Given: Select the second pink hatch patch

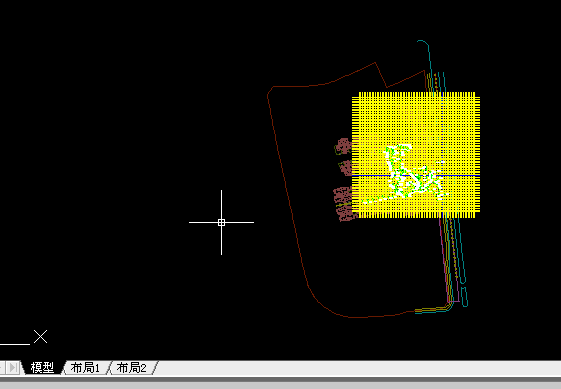Looking at the screenshot, I should click(346, 168).
